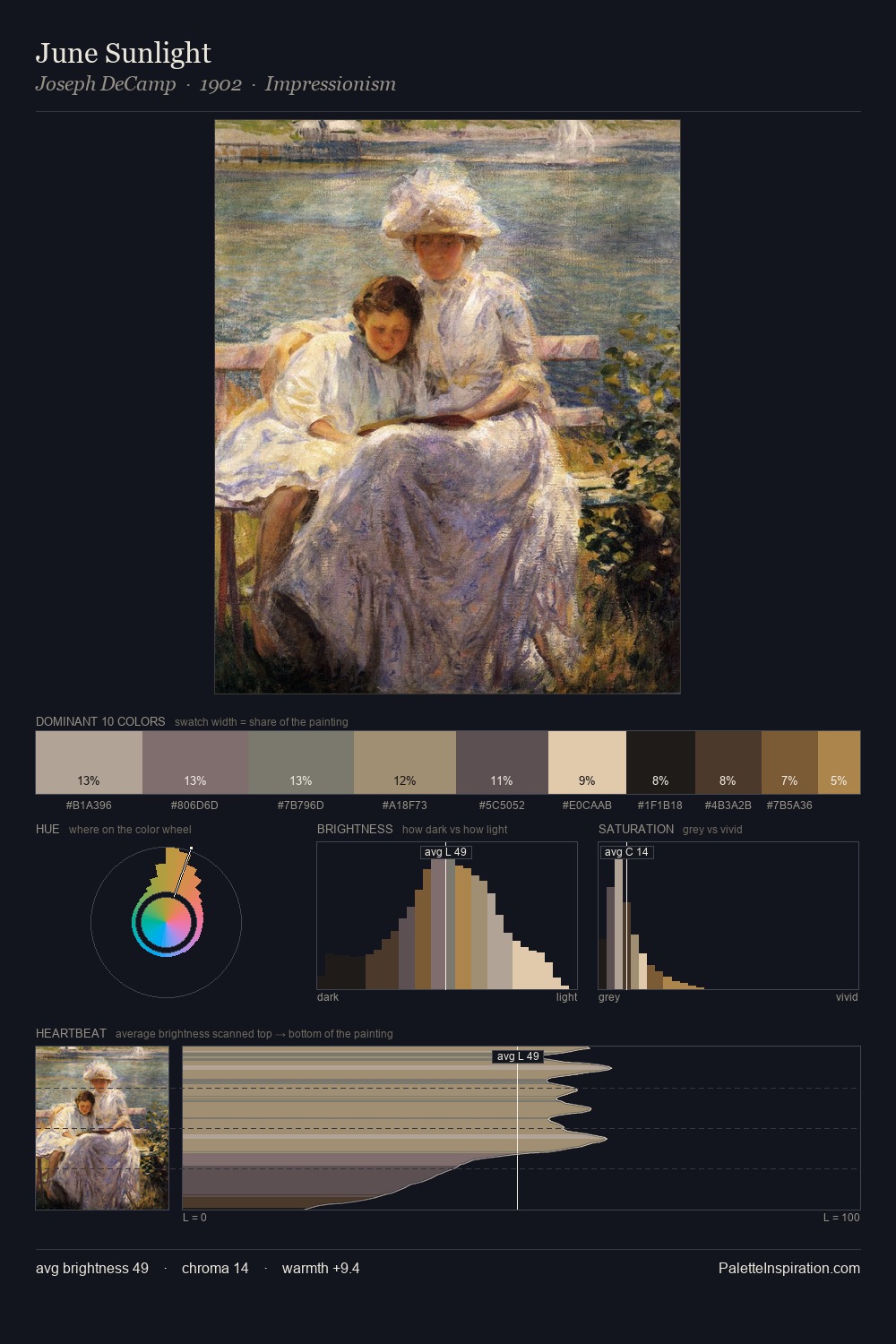Click the 'vivid' axis label under Saturation
The width and height of the screenshot is (896, 1344).
pos(847,996)
